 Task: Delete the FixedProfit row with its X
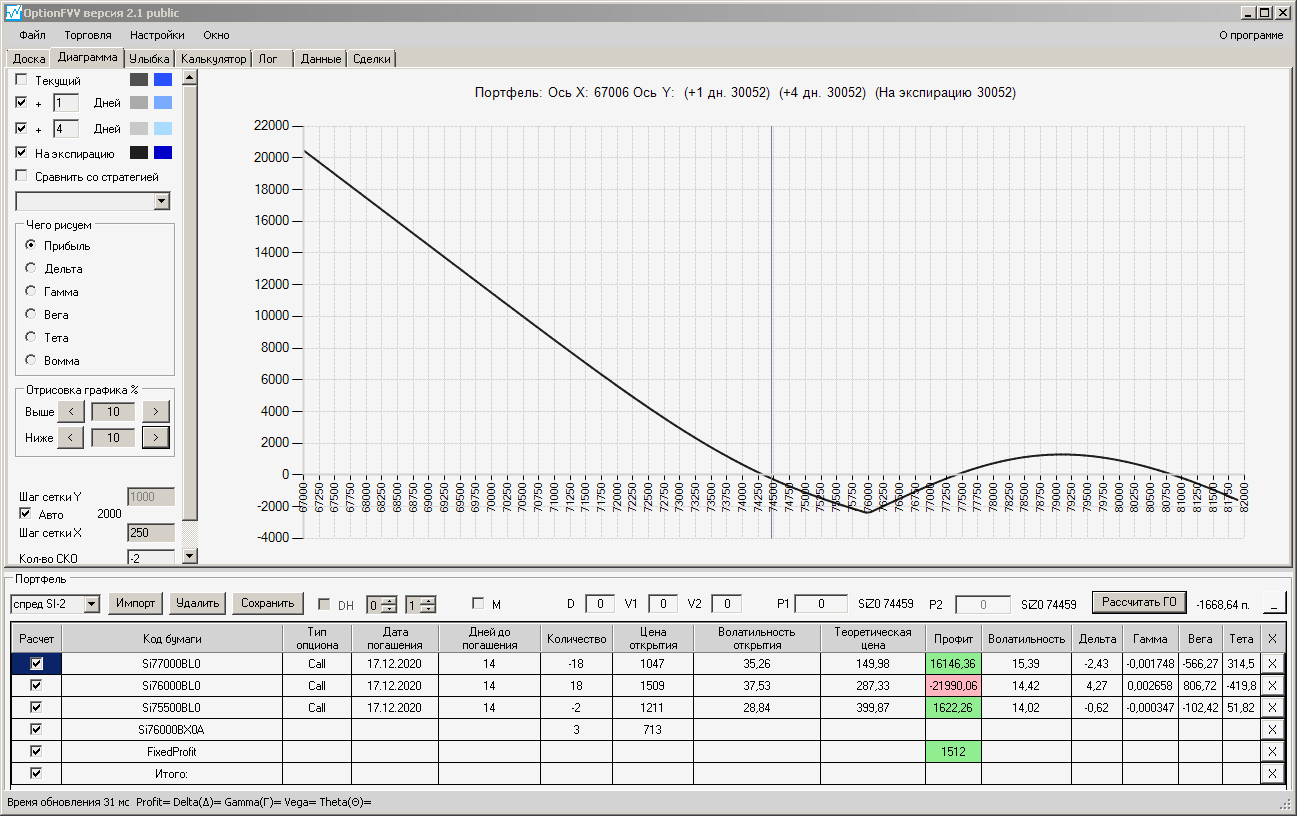tap(1272, 751)
